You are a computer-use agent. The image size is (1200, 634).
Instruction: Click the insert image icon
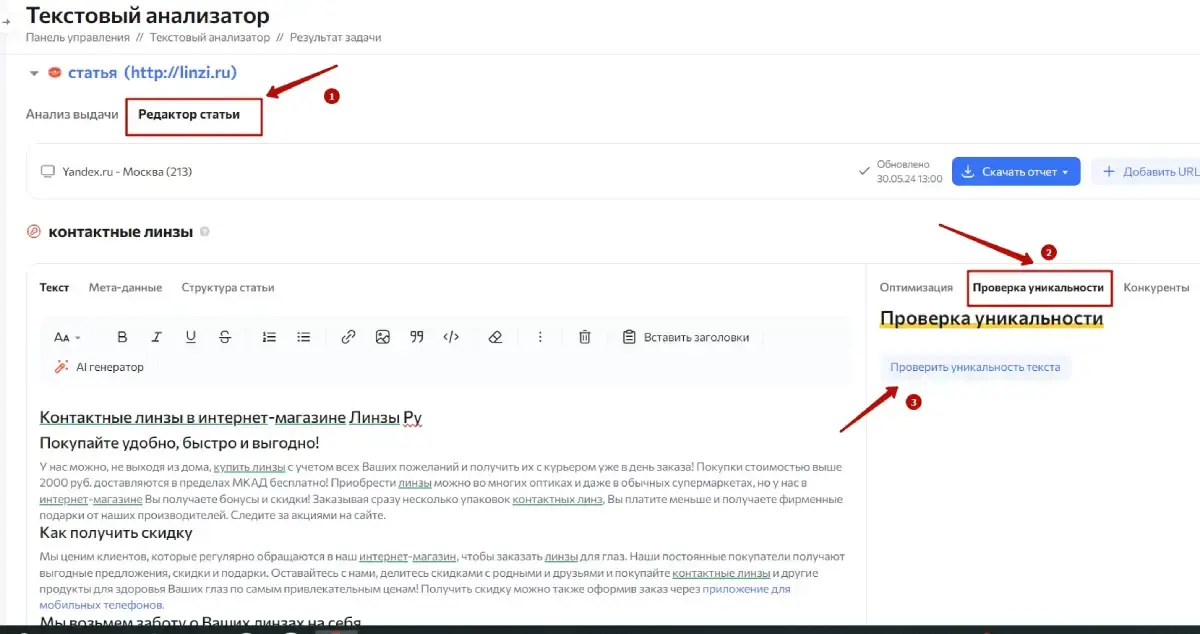coord(382,337)
